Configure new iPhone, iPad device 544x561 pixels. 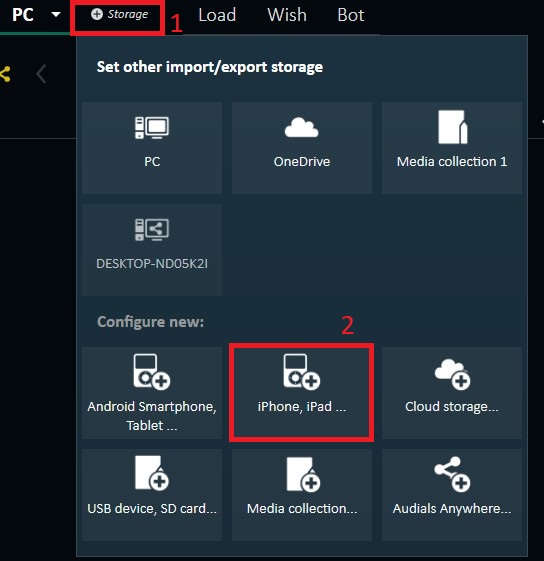(x=302, y=392)
